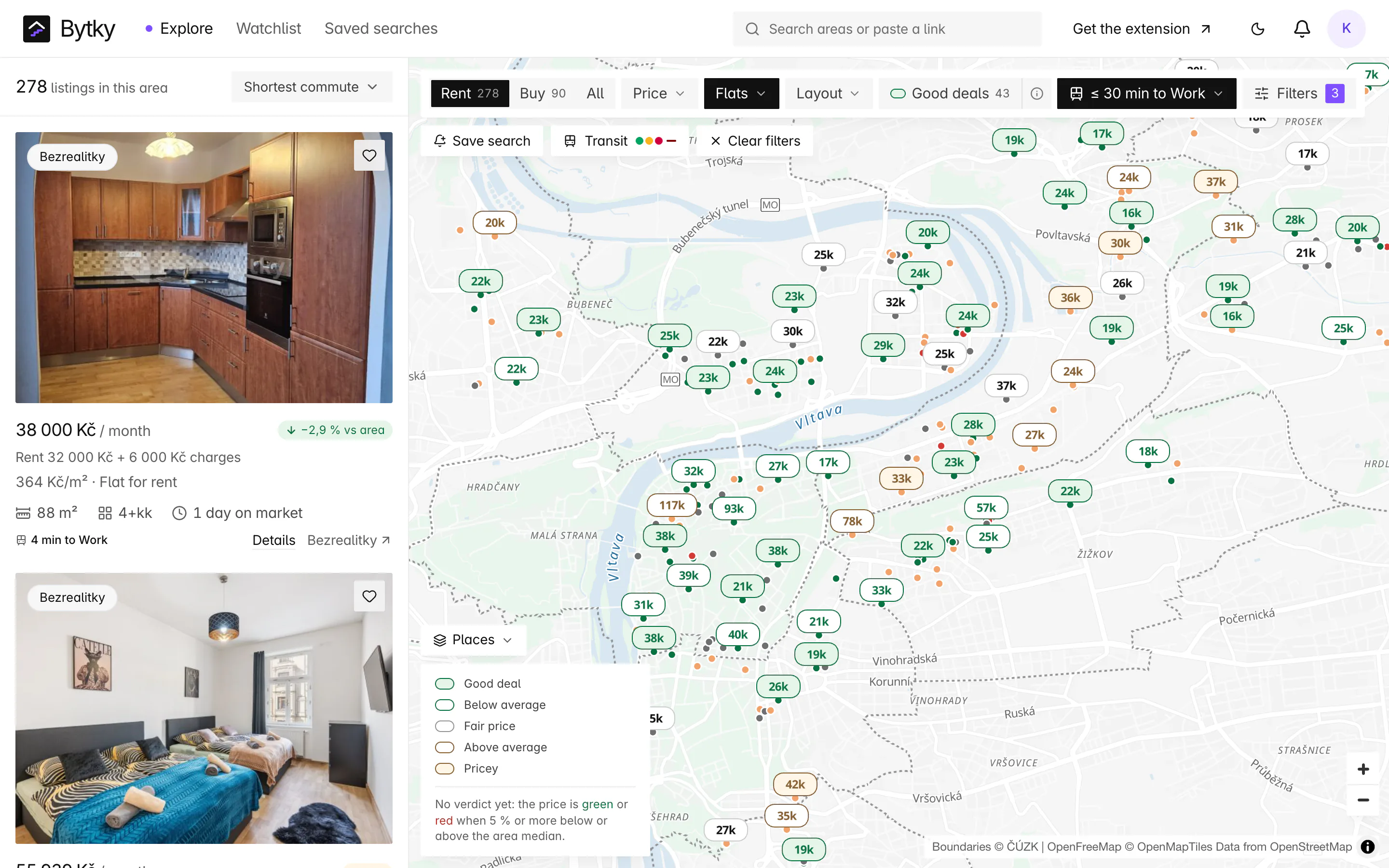Open the Watchlist tab
Viewport: 1389px width, 868px height.
[x=269, y=29]
